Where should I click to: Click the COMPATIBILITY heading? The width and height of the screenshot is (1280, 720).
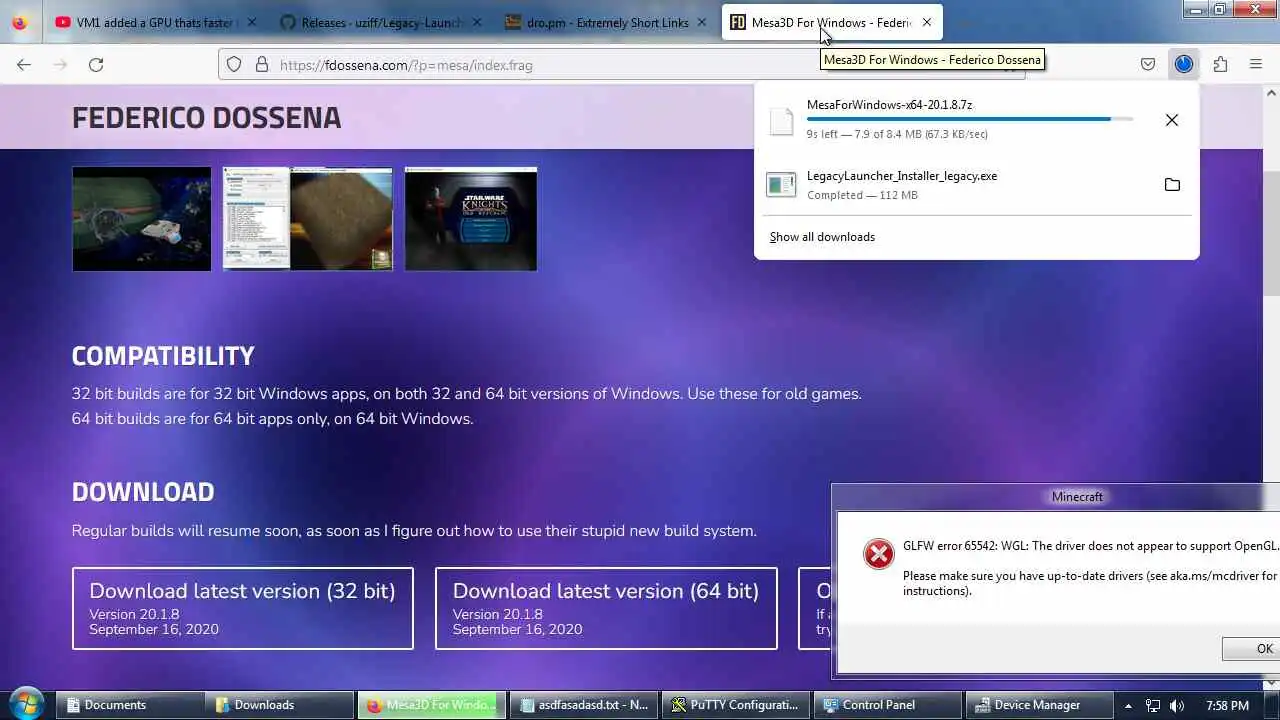[163, 356]
